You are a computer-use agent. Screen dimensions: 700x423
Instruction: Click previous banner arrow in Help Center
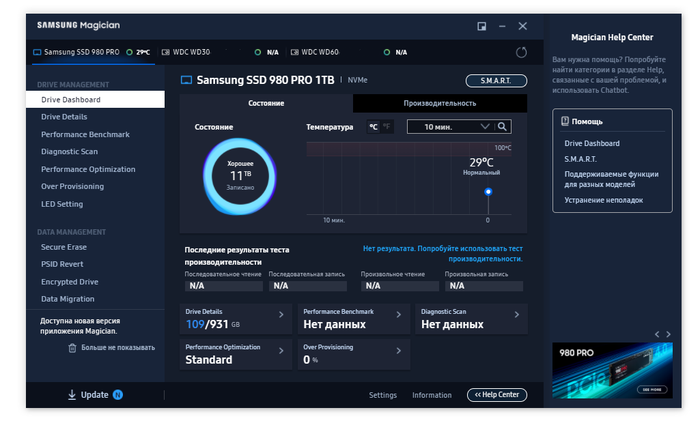pyautogui.click(x=657, y=334)
